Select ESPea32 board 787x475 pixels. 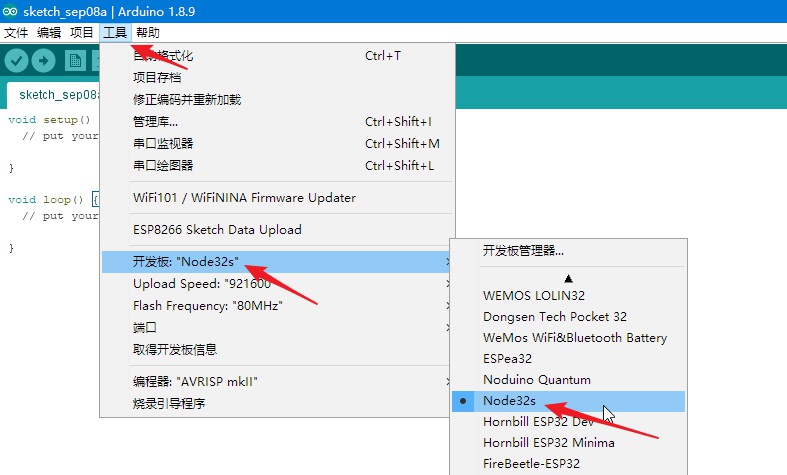coord(568,359)
